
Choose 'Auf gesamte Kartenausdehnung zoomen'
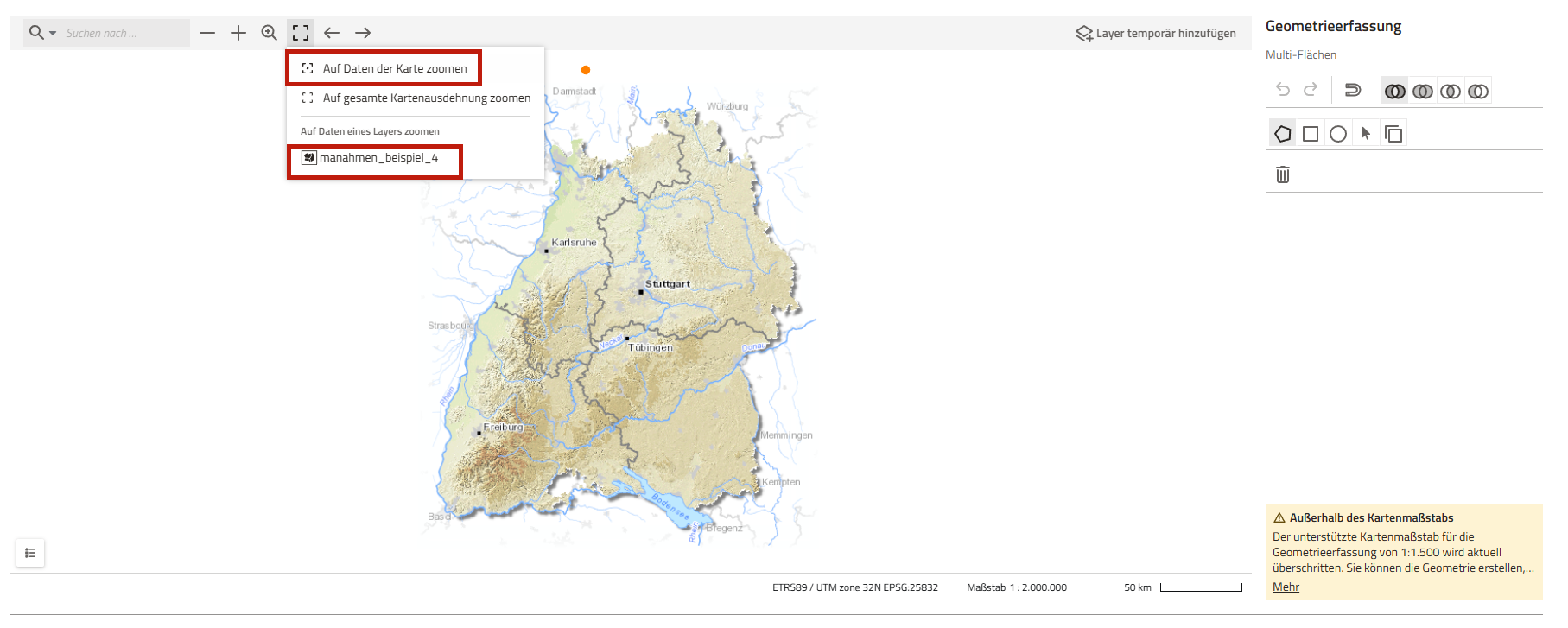coord(426,98)
